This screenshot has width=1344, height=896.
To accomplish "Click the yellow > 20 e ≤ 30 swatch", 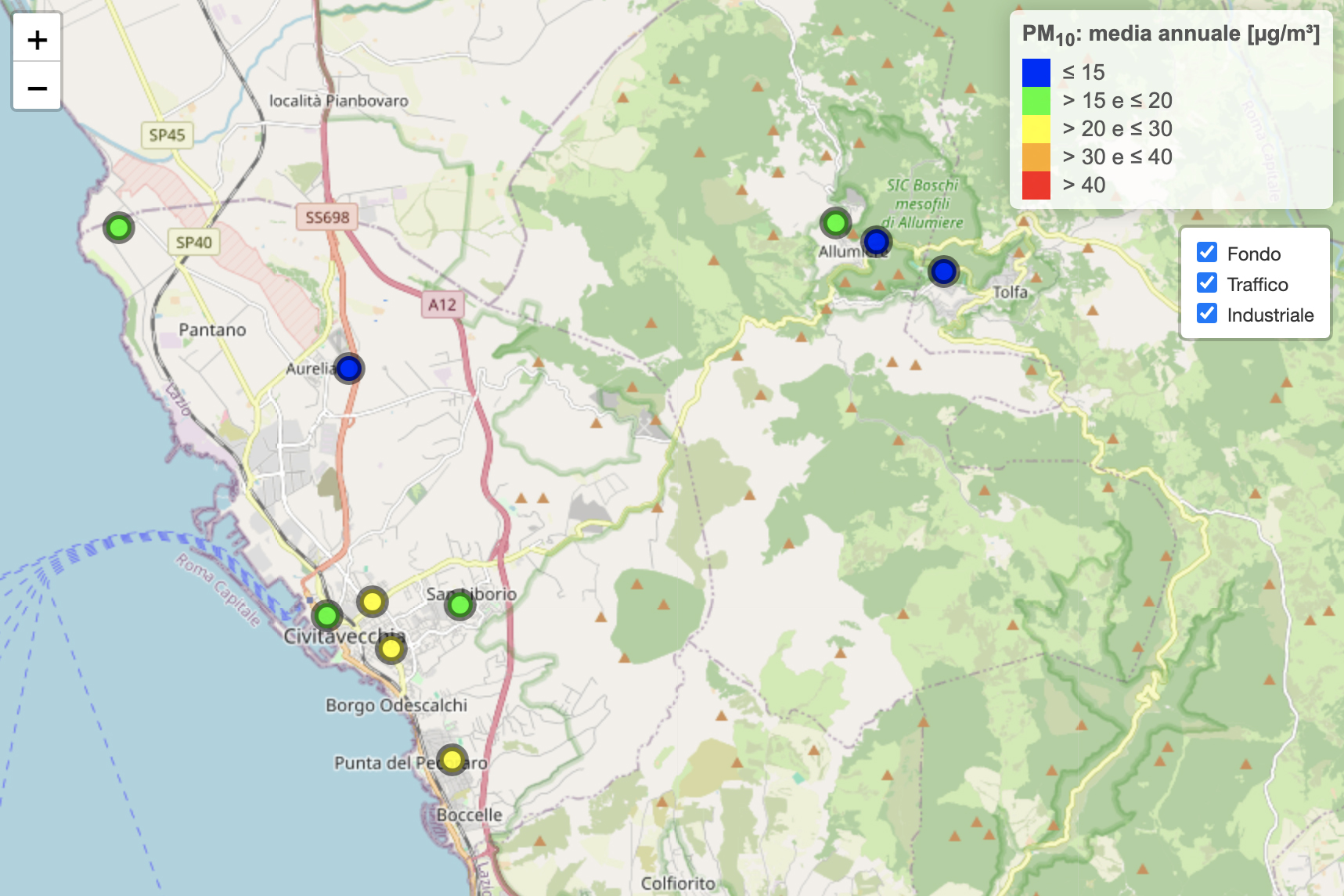I will pyautogui.click(x=1036, y=128).
